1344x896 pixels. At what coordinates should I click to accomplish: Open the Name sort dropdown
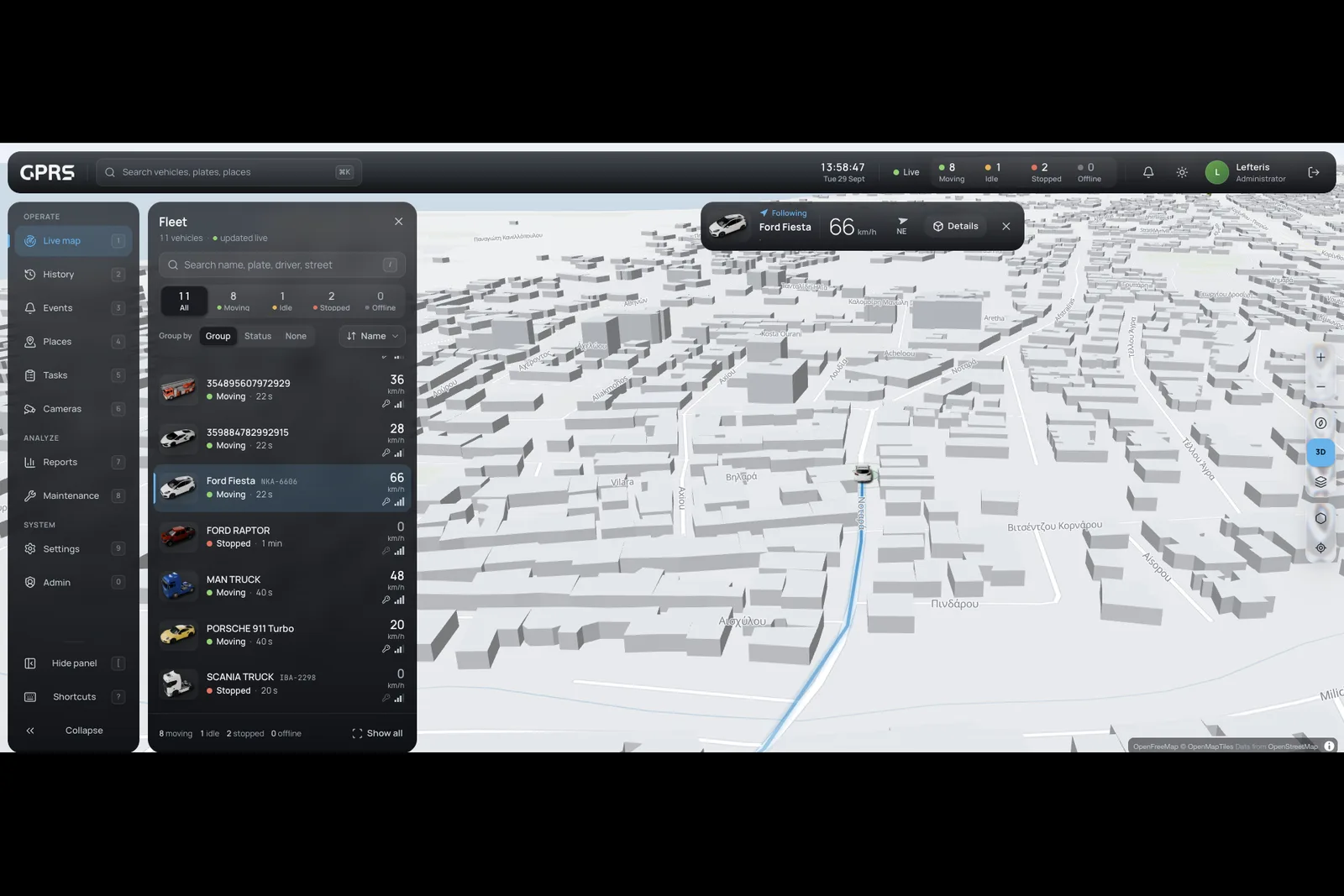[372, 336]
